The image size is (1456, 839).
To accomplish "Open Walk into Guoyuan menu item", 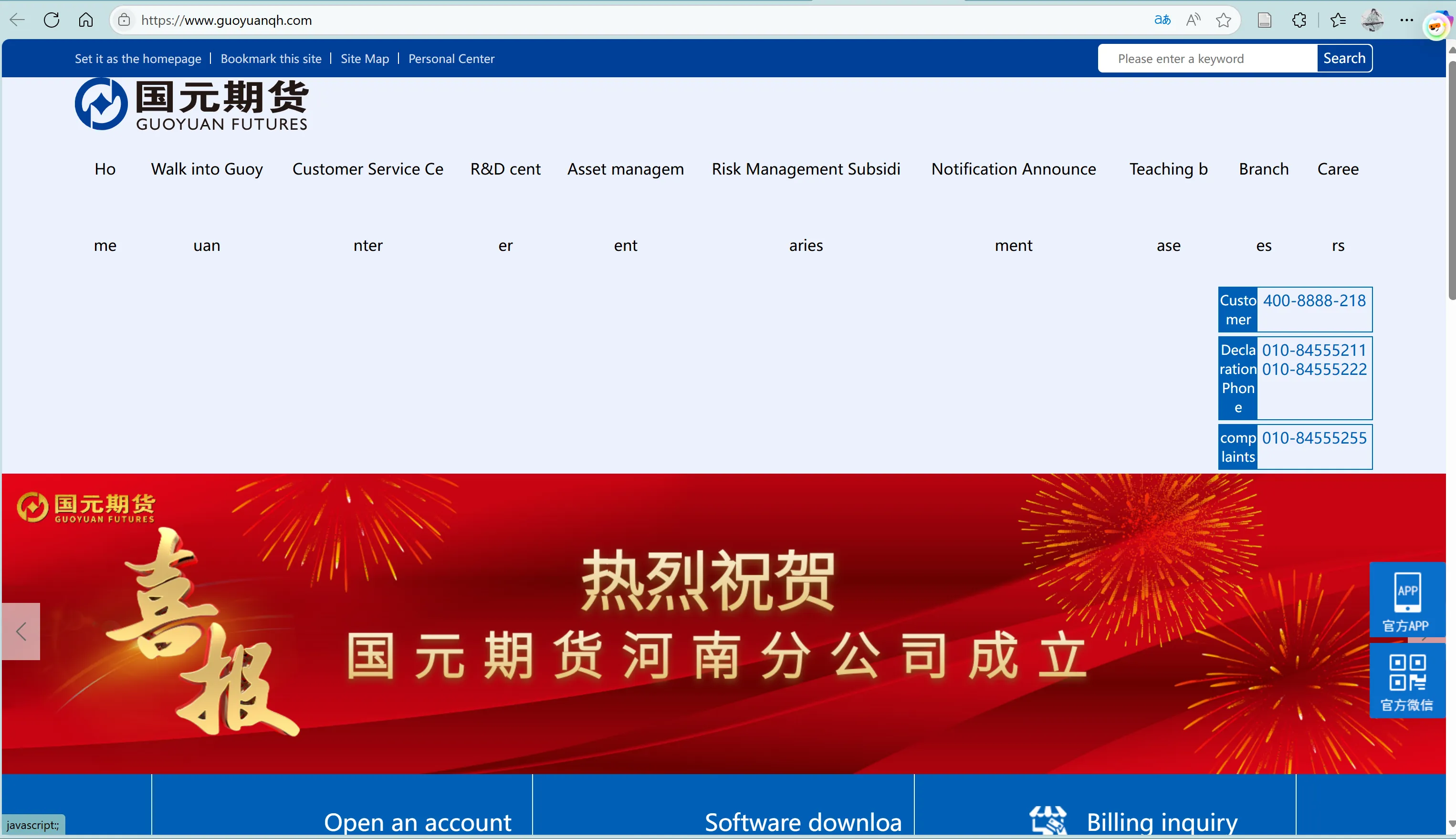I will click(207, 207).
